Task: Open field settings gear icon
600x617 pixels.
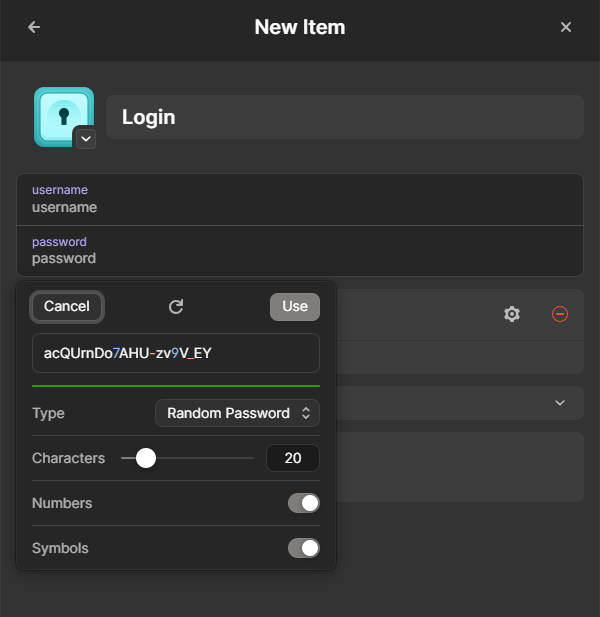Action: coord(512,314)
